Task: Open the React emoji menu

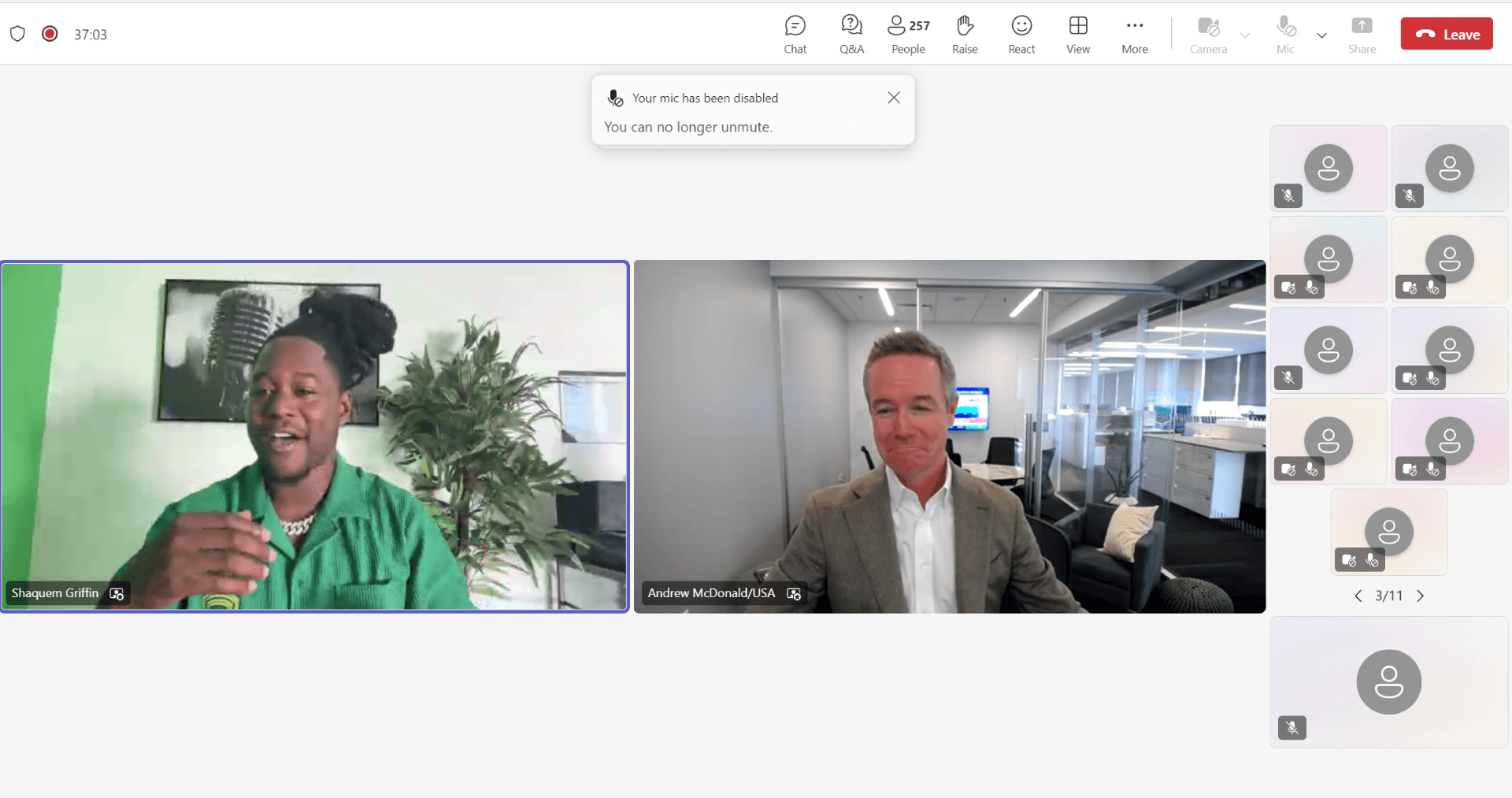Action: tap(1021, 35)
